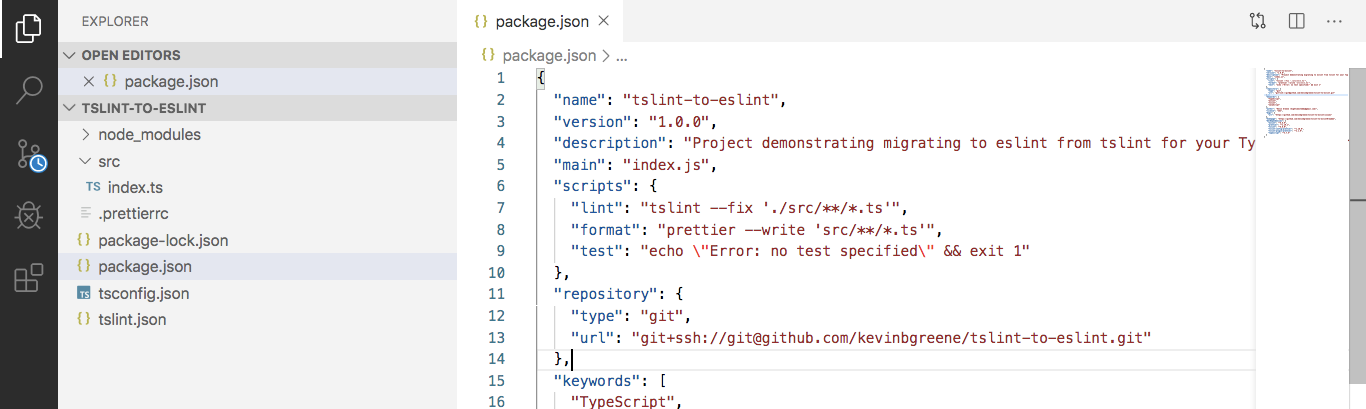Open the Extensions view
Image resolution: width=1366 pixels, height=409 pixels.
[29, 278]
